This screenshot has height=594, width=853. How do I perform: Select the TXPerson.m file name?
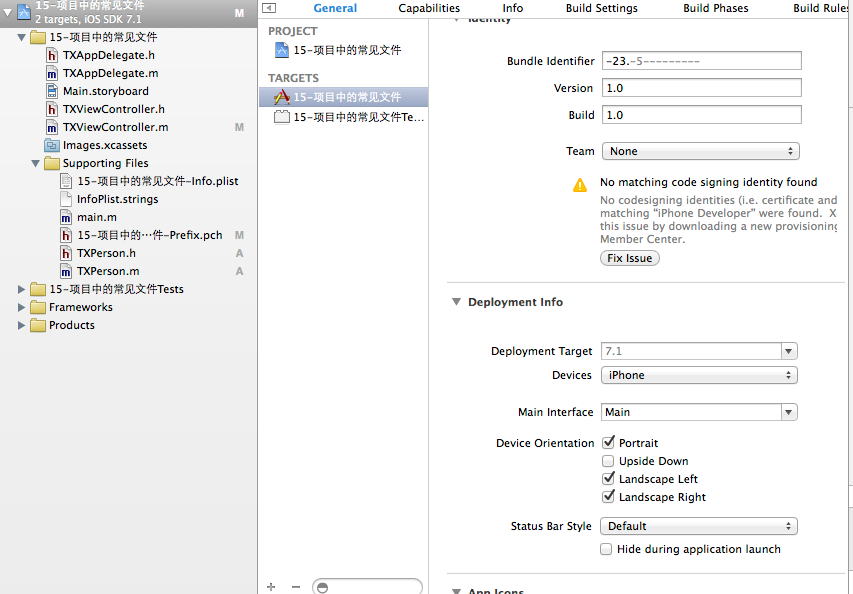108,271
